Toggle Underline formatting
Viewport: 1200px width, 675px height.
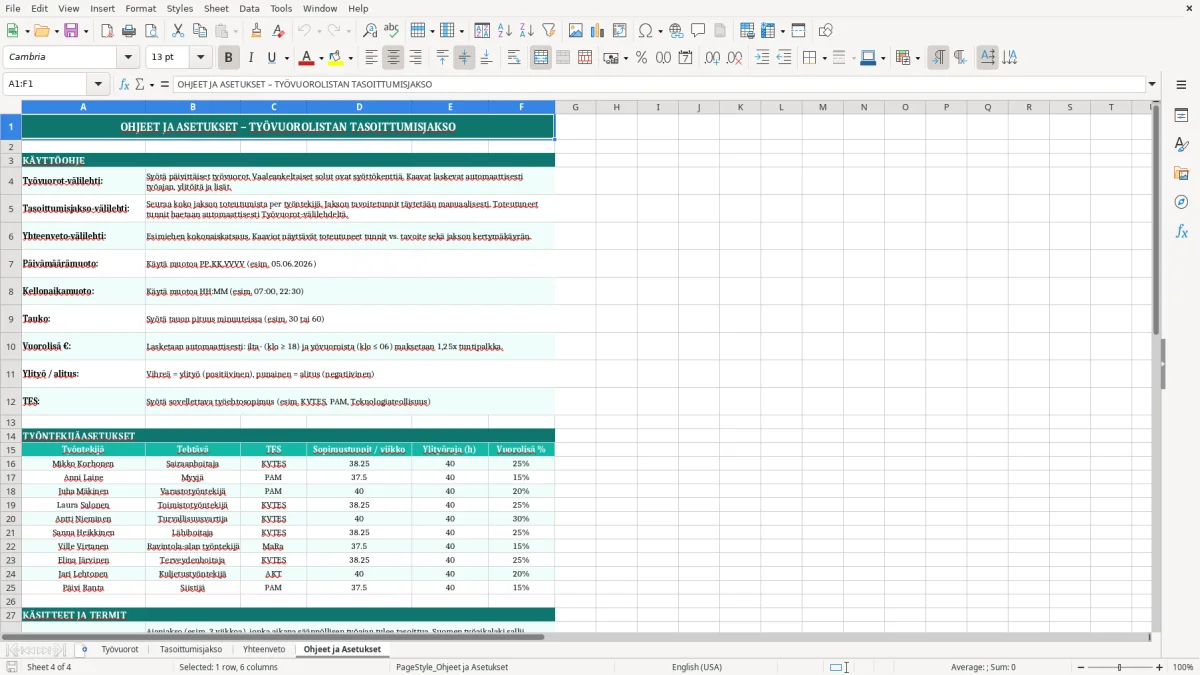272,58
